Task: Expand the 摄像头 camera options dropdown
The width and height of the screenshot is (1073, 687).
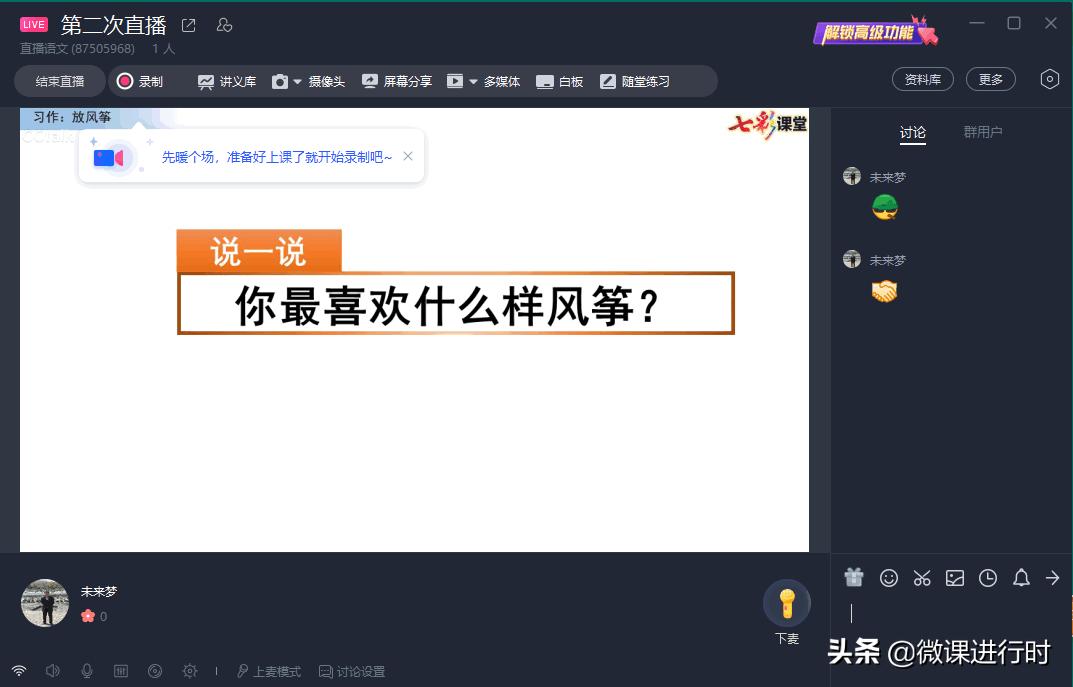Action: [296, 81]
